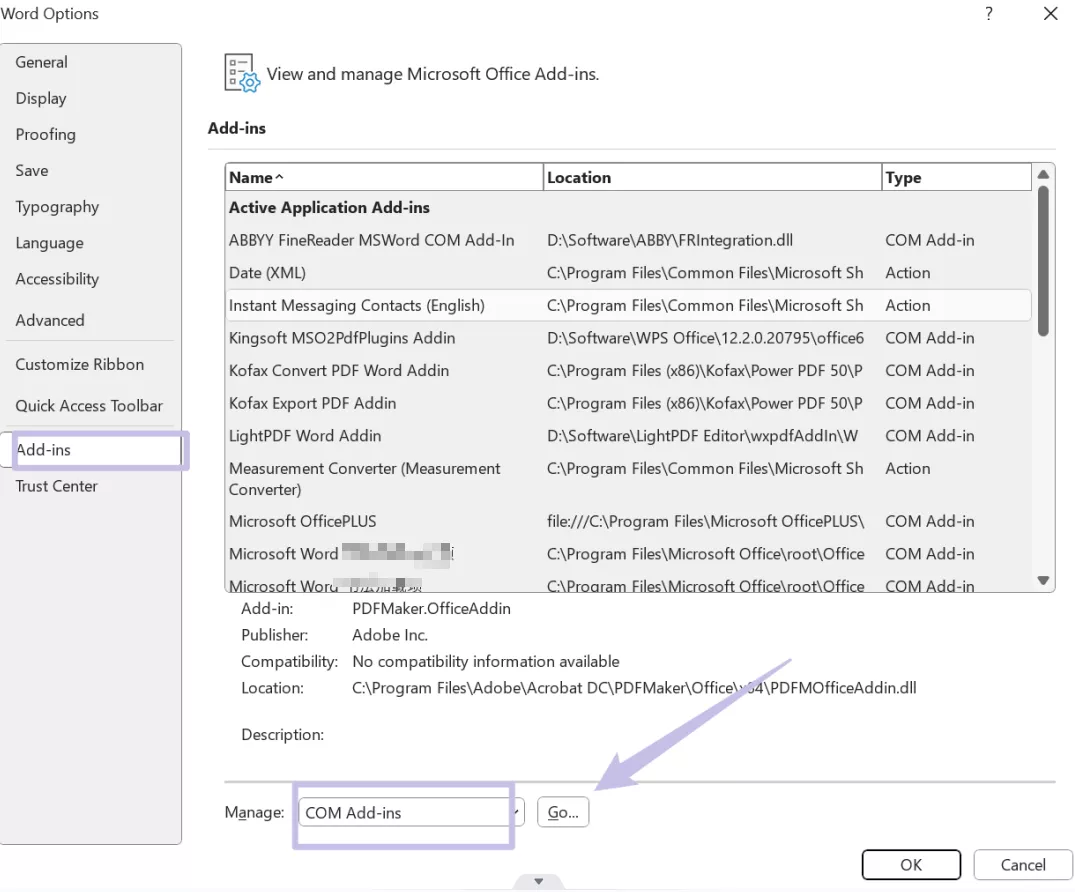Image resolution: width=1075 pixels, height=892 pixels.
Task: Click the scrollbar up arrow in the add-ins list
Action: 1043,173
